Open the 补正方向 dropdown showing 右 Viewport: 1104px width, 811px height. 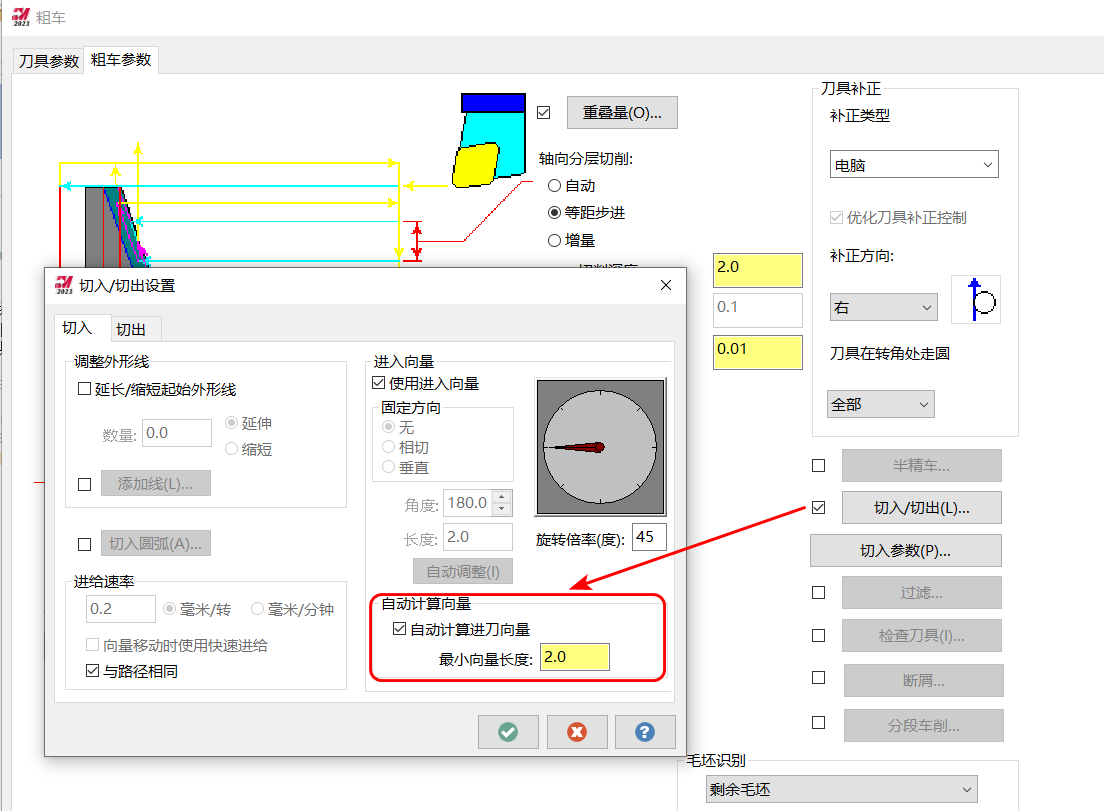click(x=884, y=307)
